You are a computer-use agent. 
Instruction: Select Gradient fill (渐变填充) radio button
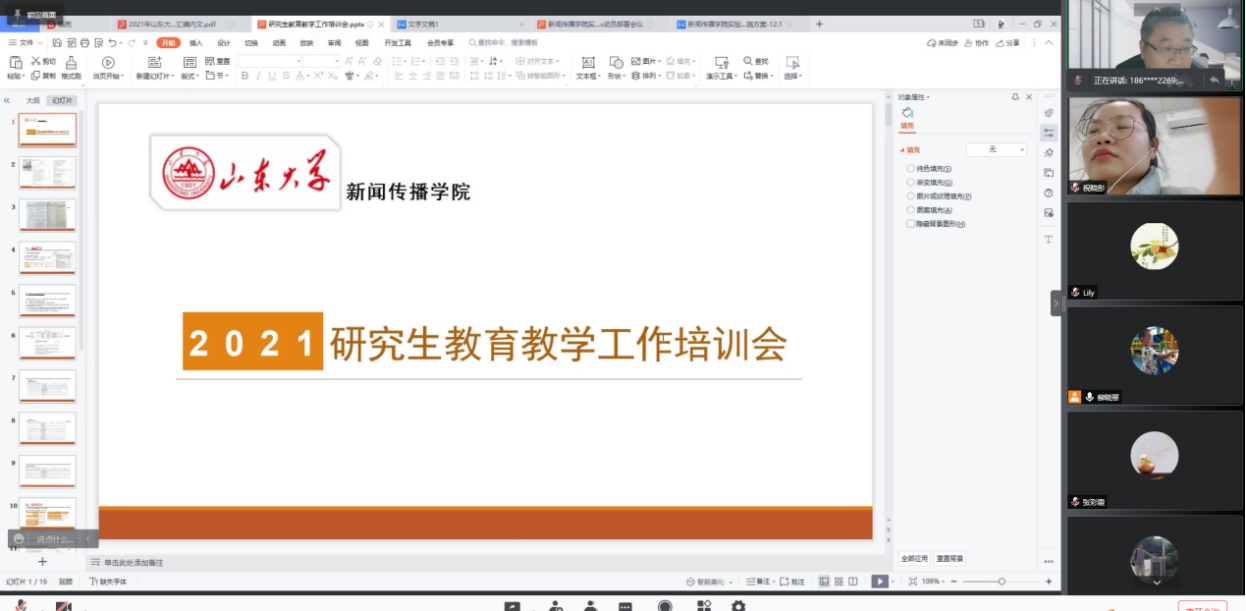point(910,183)
